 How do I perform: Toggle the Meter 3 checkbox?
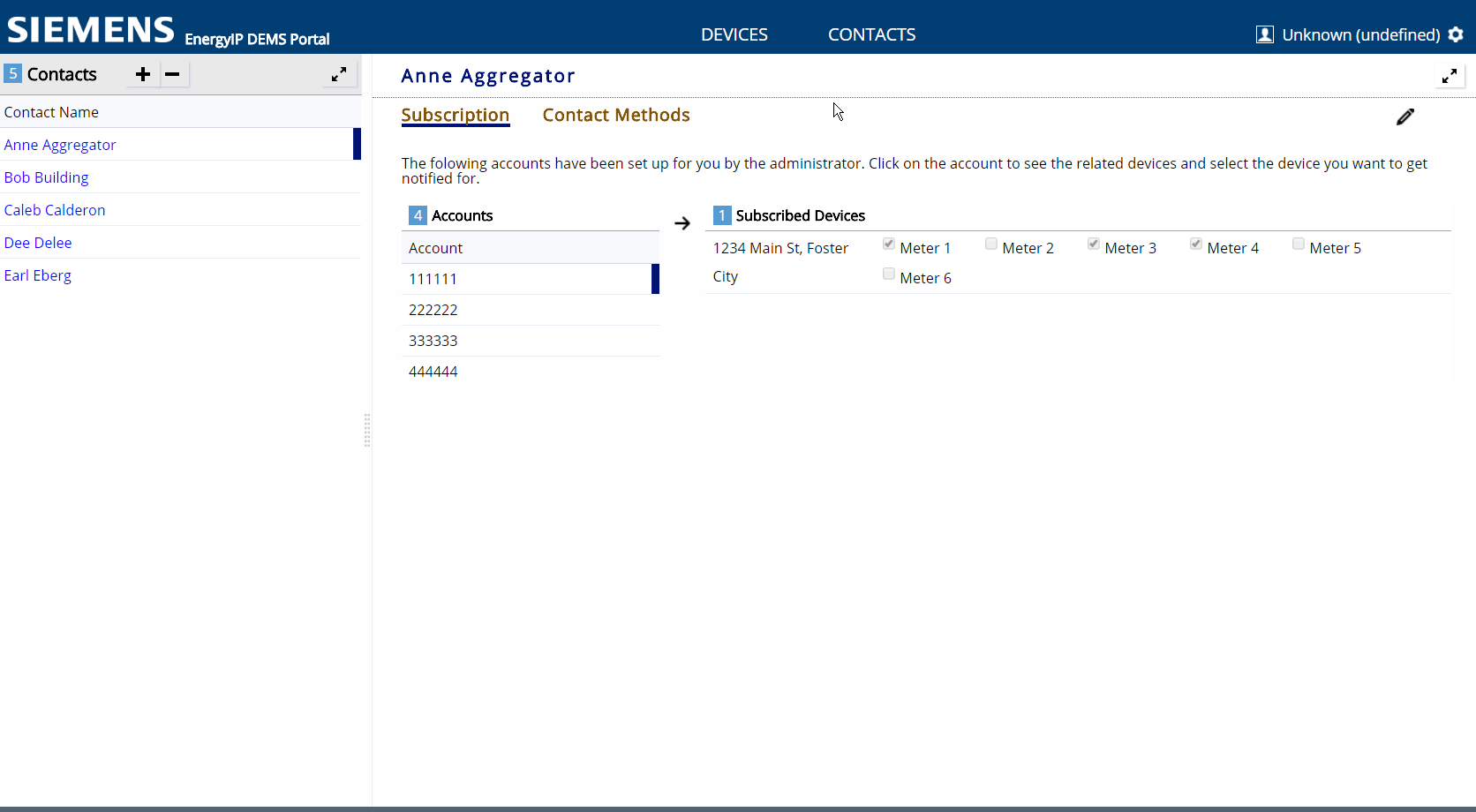[x=1094, y=244]
